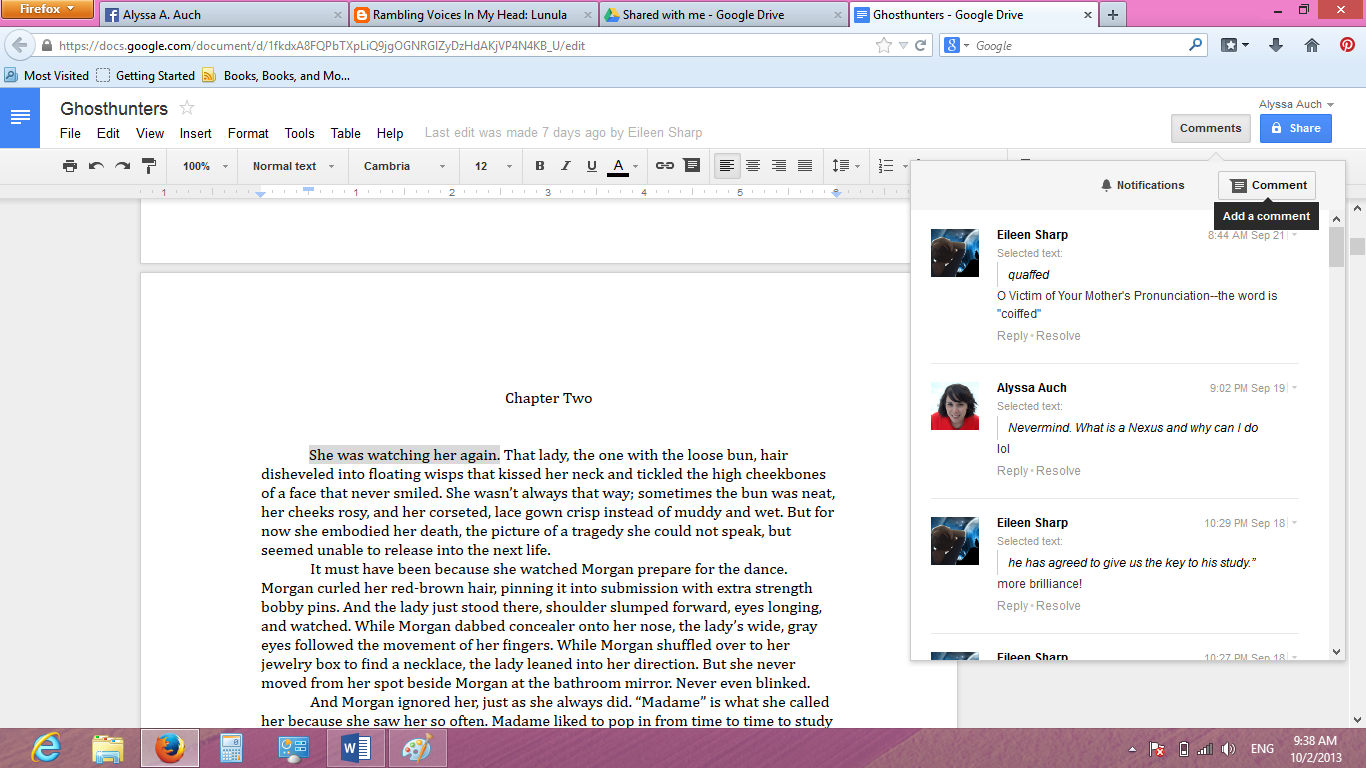1366x768 pixels.
Task: Toggle italic formatting
Action: pyautogui.click(x=566, y=166)
